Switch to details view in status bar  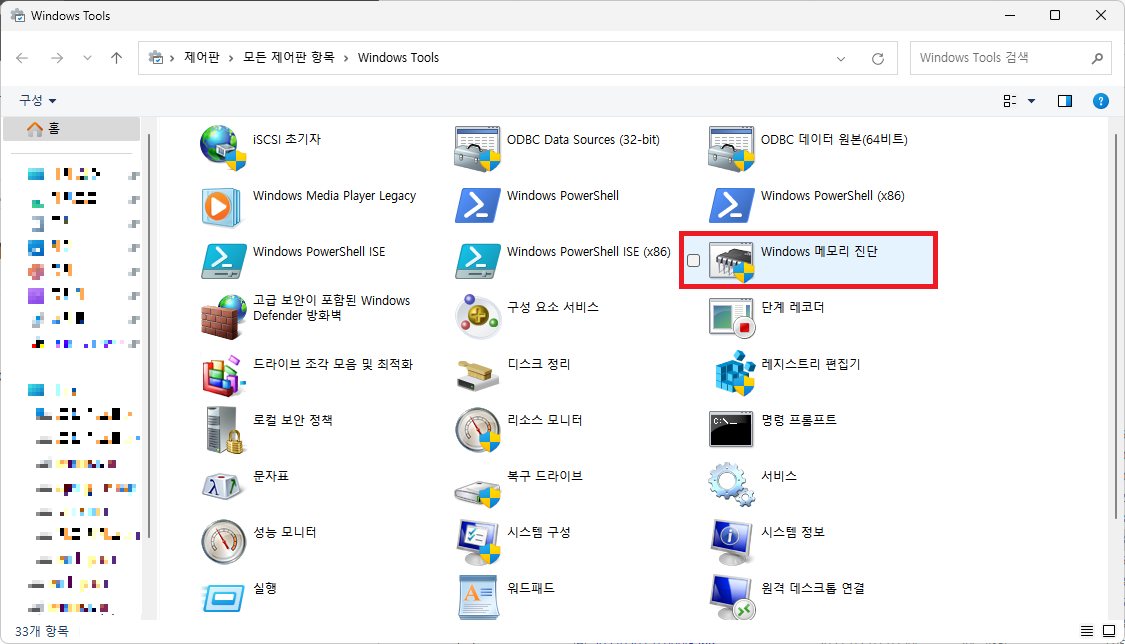point(1087,631)
